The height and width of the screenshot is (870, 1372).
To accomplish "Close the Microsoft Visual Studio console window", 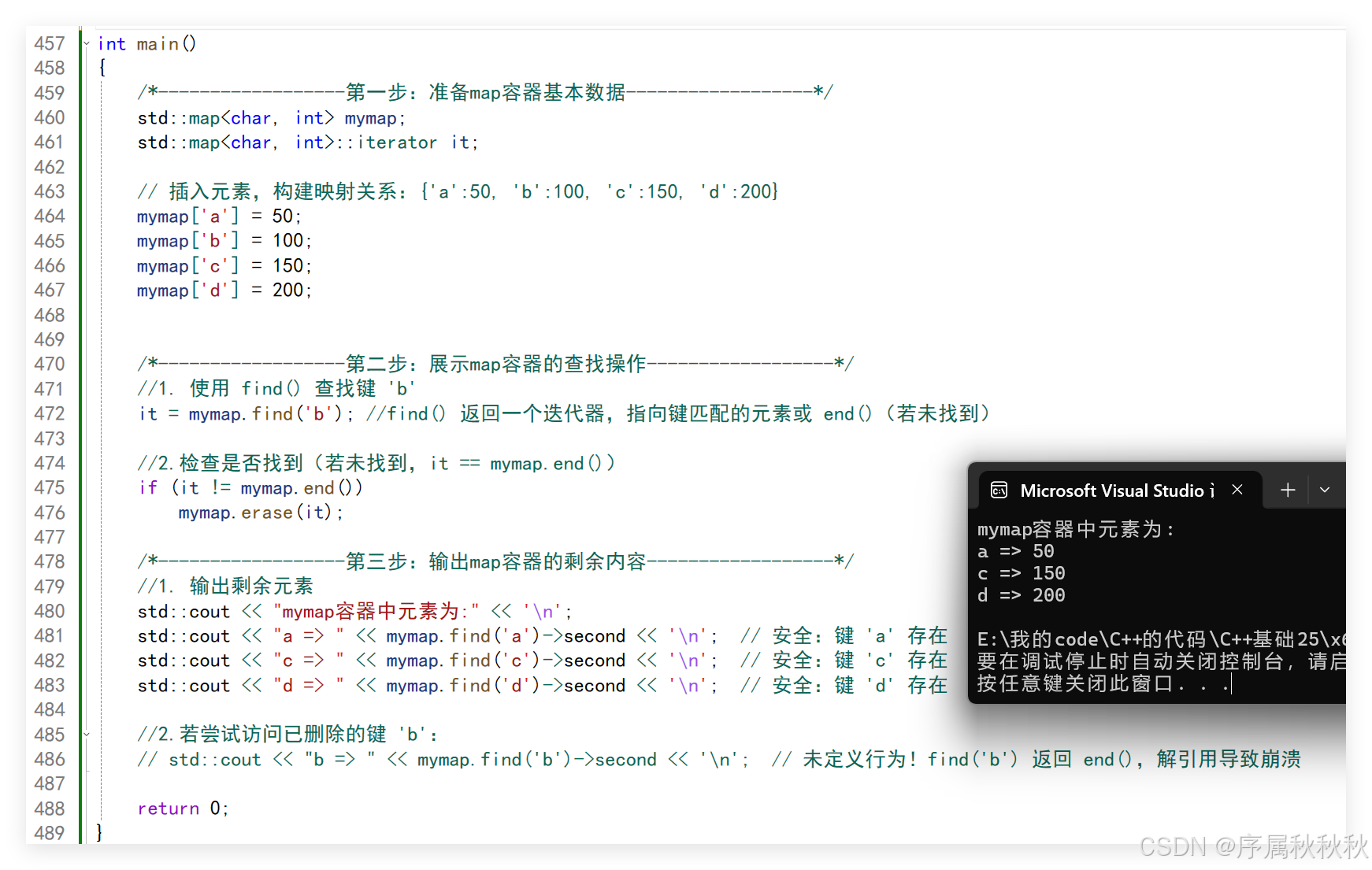I will coord(1237,490).
